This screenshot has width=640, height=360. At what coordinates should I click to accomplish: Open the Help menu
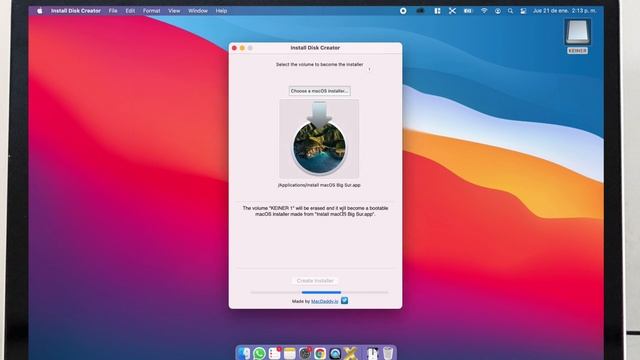(221, 11)
